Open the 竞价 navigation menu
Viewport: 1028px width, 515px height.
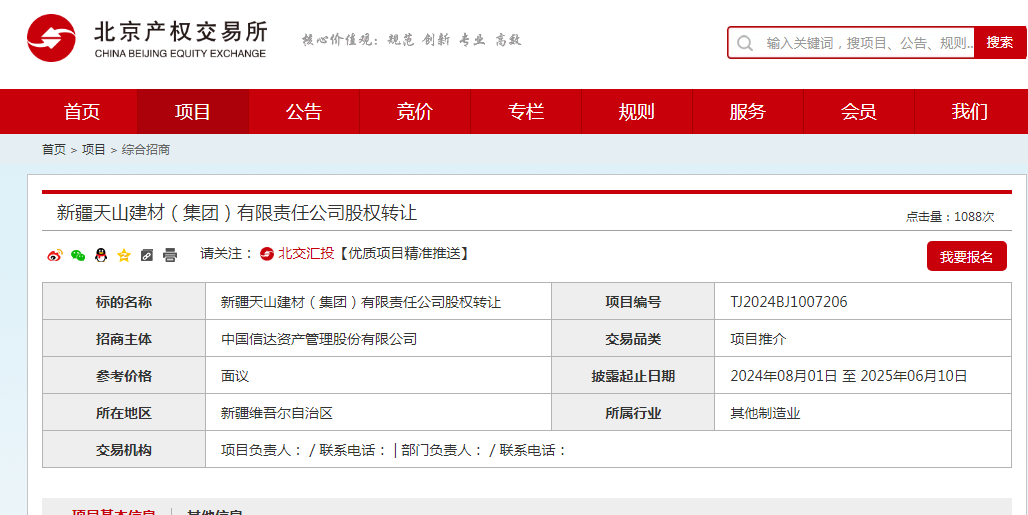(x=415, y=111)
